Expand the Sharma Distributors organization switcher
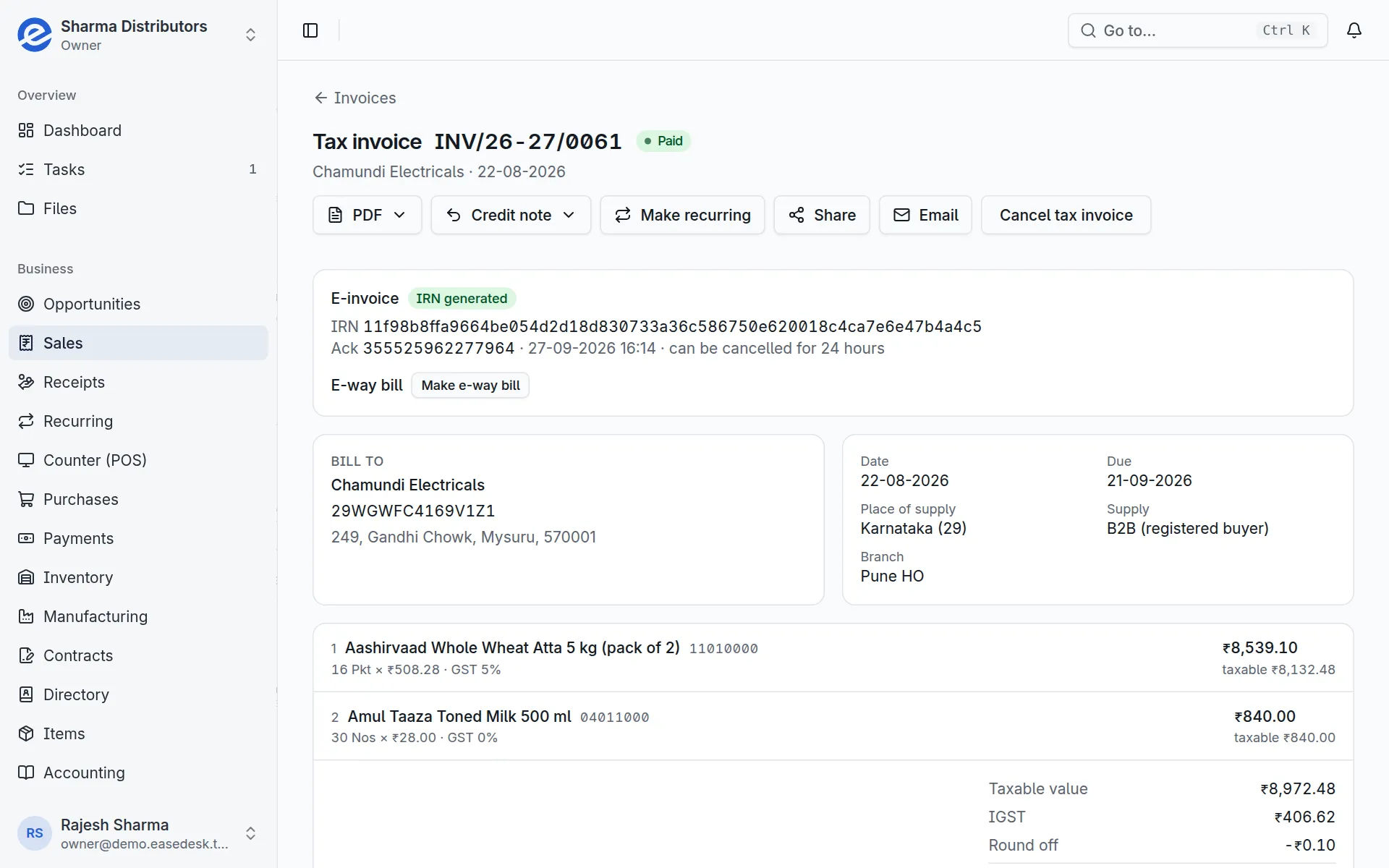Viewport: 1389px width, 868px height. tap(250, 35)
